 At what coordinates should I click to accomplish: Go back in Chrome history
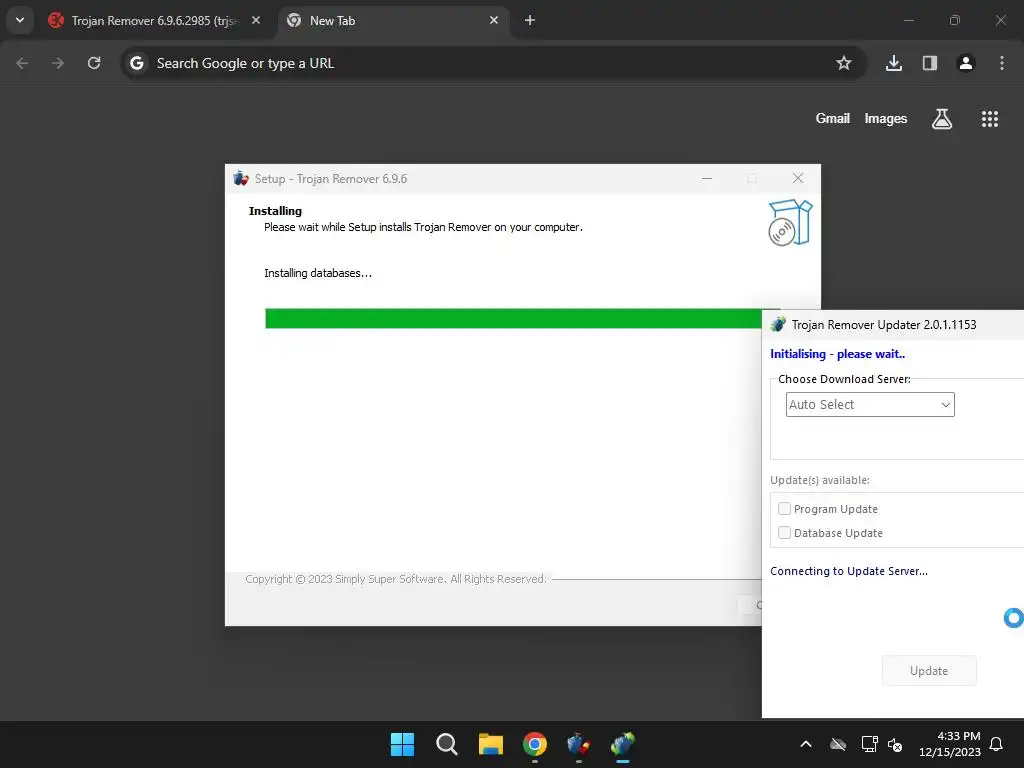tap(22, 63)
